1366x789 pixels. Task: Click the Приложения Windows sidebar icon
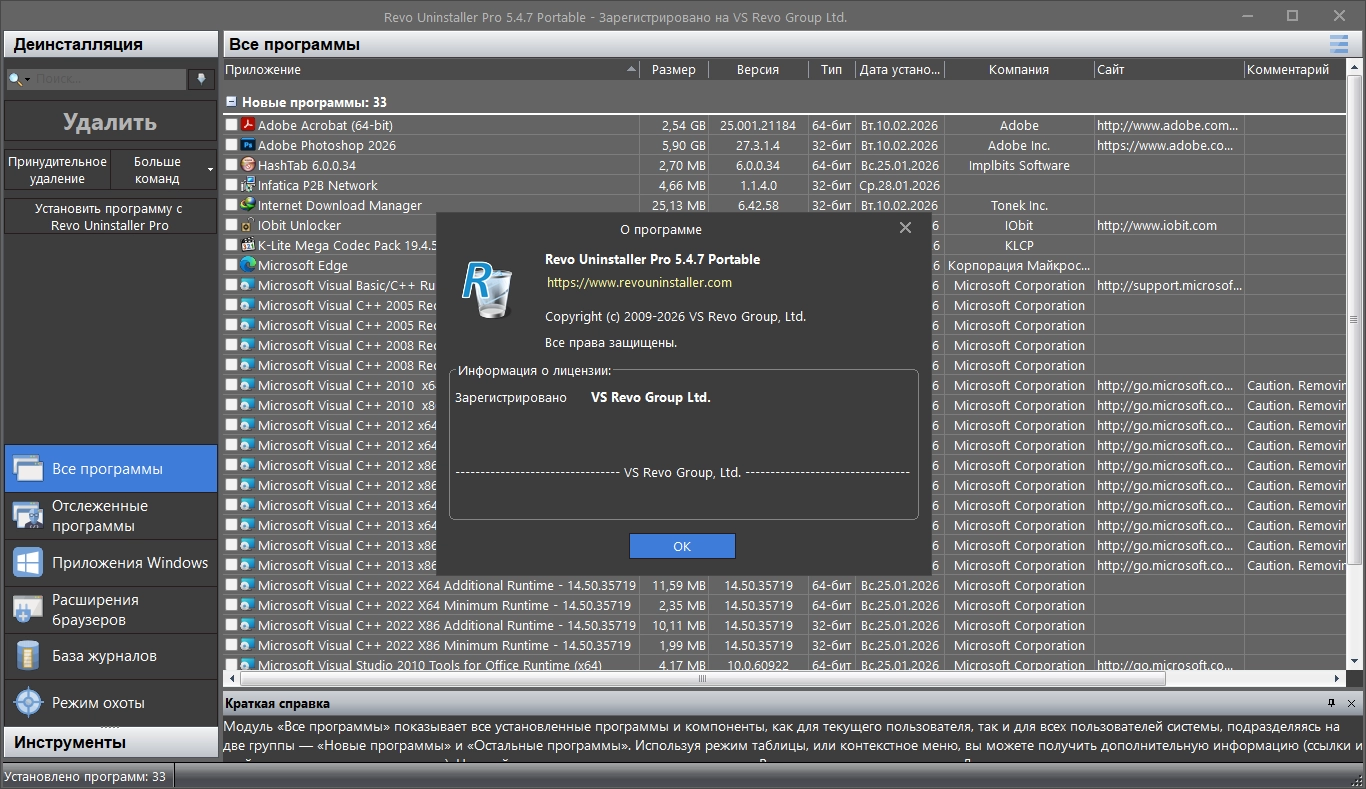click(28, 563)
